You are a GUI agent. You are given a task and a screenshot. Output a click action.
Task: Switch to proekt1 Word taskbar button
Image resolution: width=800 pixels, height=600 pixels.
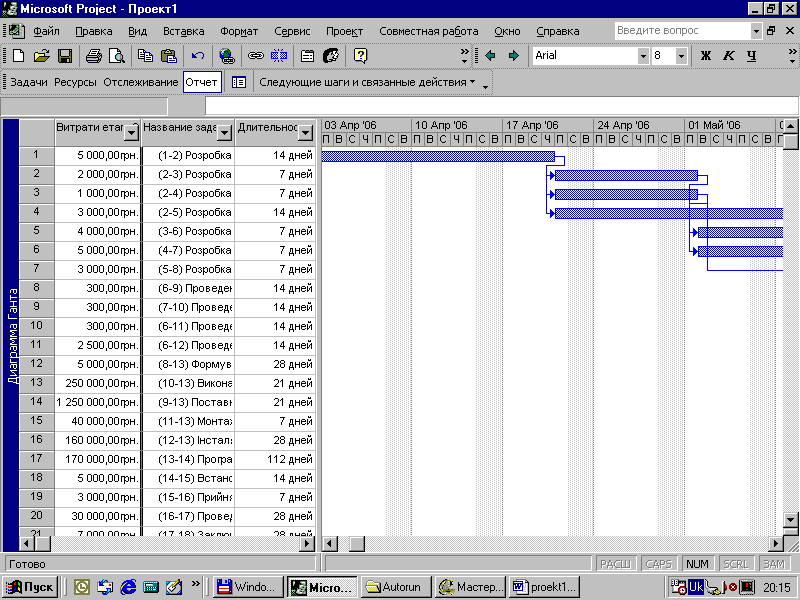tap(545, 587)
